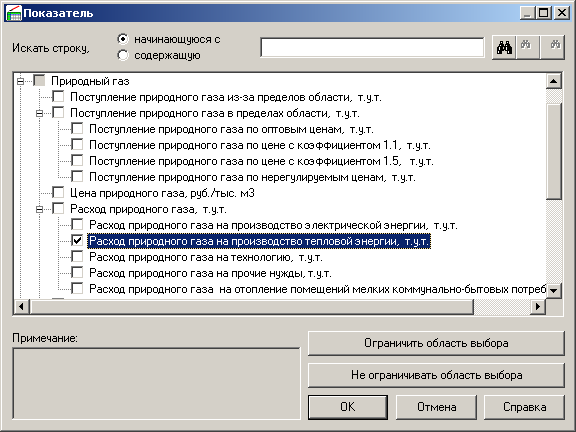Viewport: 576px width, 432px height.
Task: Select row 'Расход природного газа на технологию, т.у.т.'
Action: (x=206, y=257)
